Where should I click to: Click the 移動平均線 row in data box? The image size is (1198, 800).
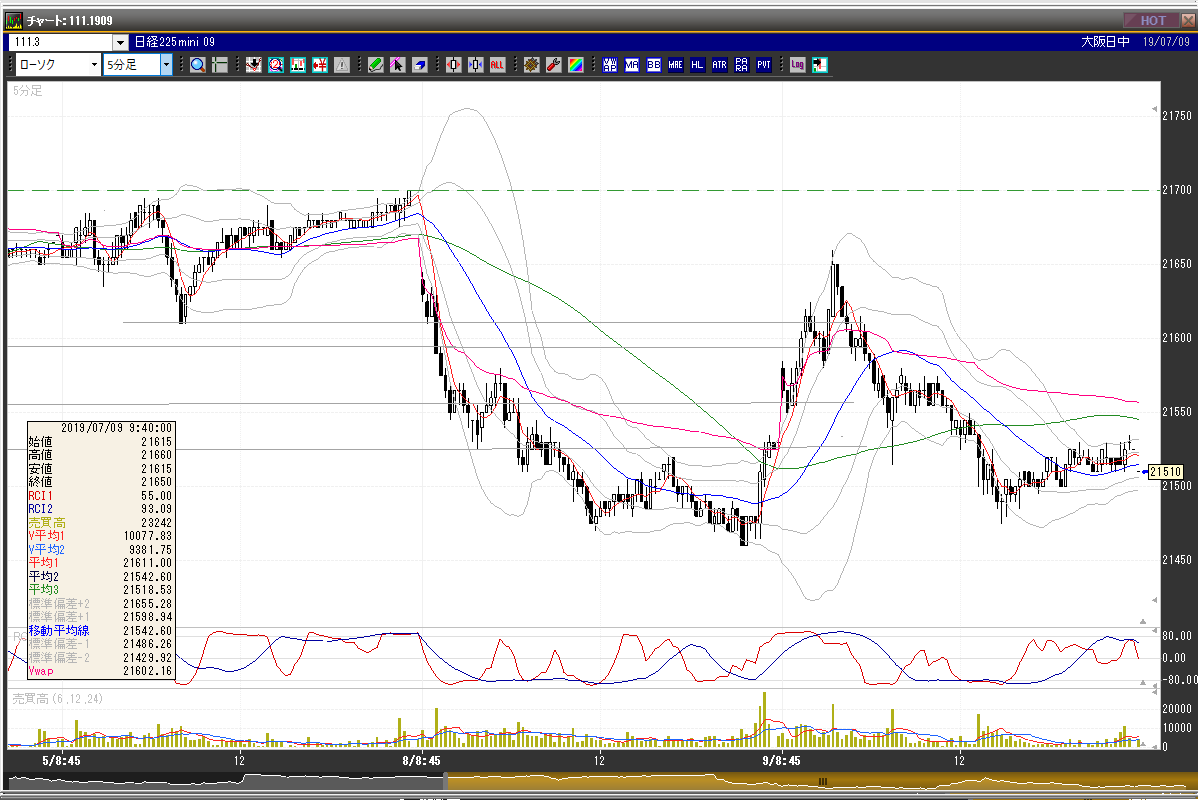pyautogui.click(x=101, y=630)
